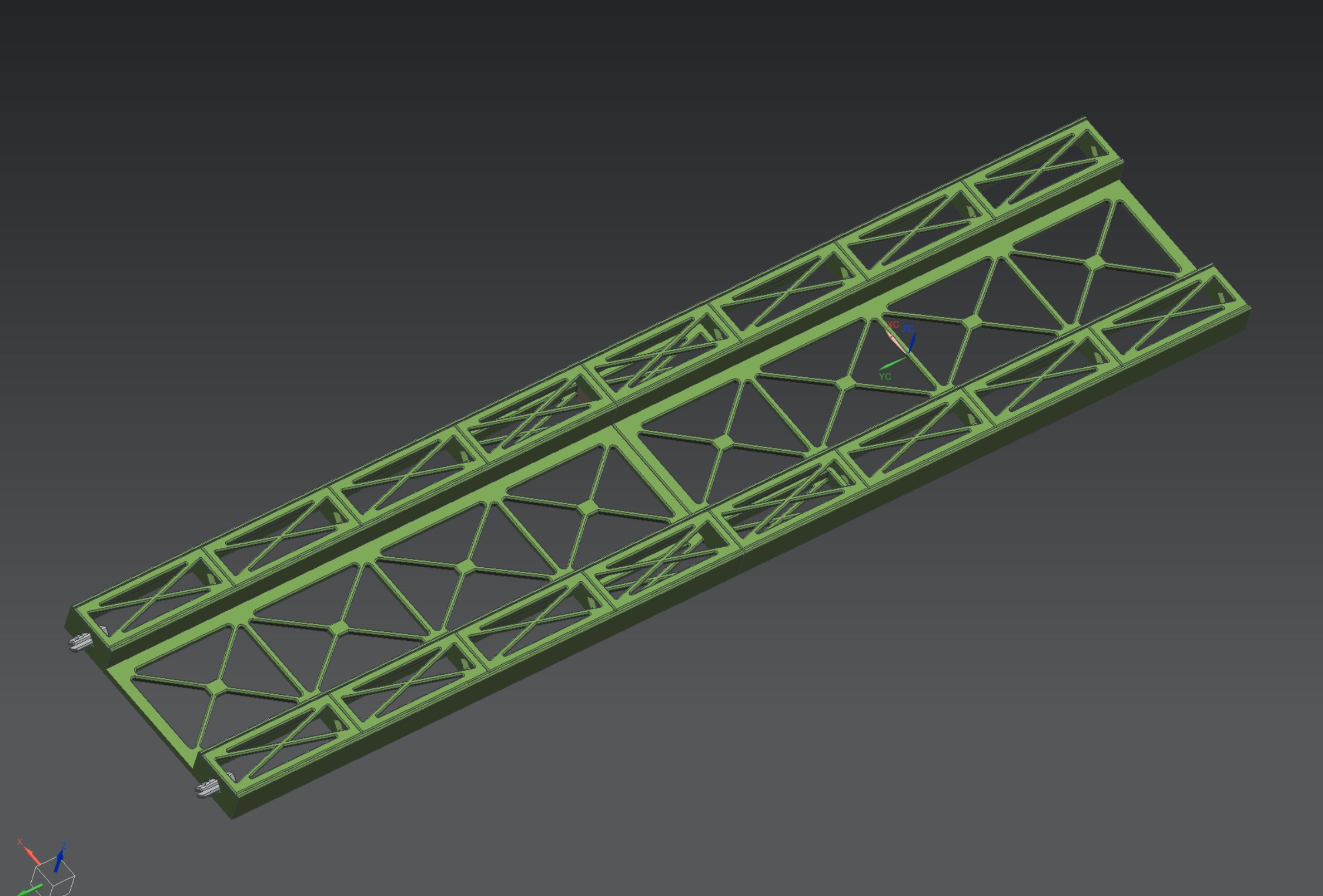The height and width of the screenshot is (896, 1323).
Task: Select gray connector pin on upper-left rail end
Action: [79, 643]
